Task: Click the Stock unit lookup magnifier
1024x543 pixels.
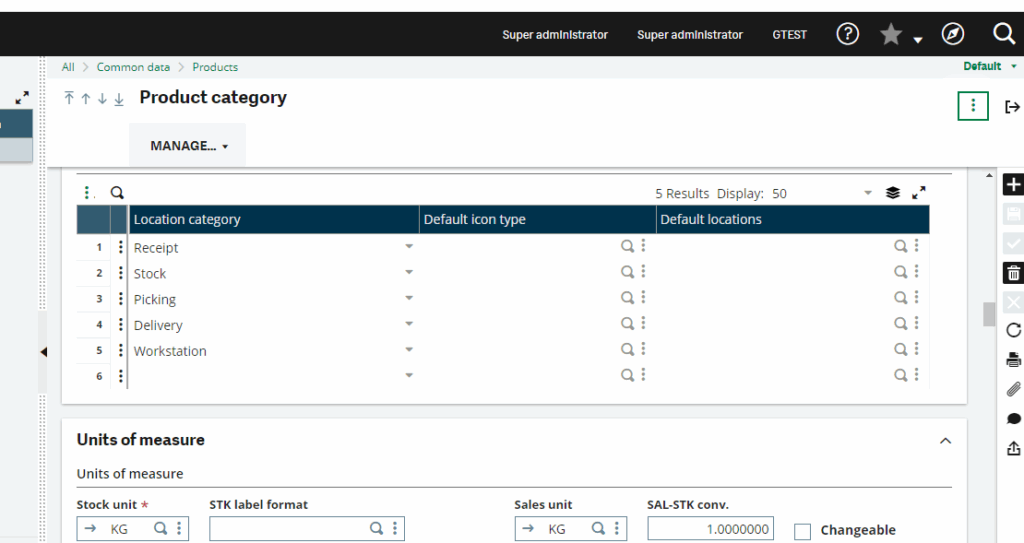Action: (x=160, y=529)
